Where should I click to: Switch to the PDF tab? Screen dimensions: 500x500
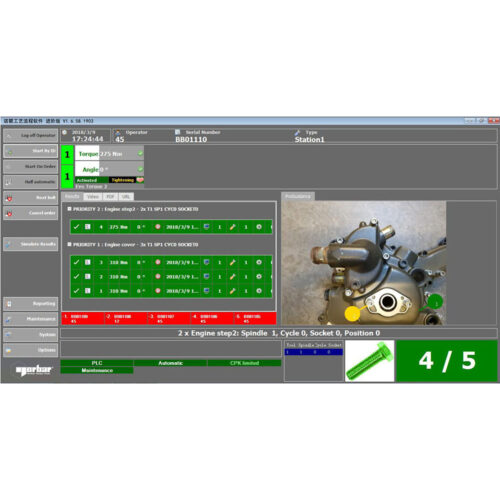110,197
